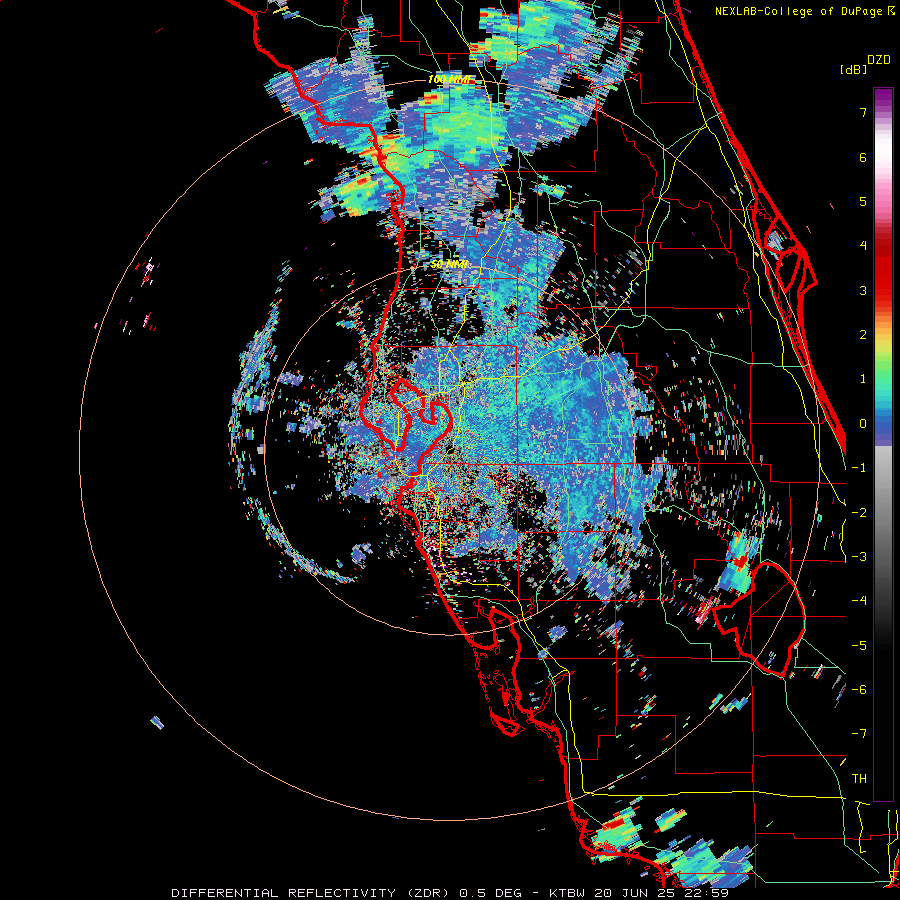This screenshot has width=900, height=900.
Task: Click the KTBW radar site identifier
Action: [x=567, y=893]
